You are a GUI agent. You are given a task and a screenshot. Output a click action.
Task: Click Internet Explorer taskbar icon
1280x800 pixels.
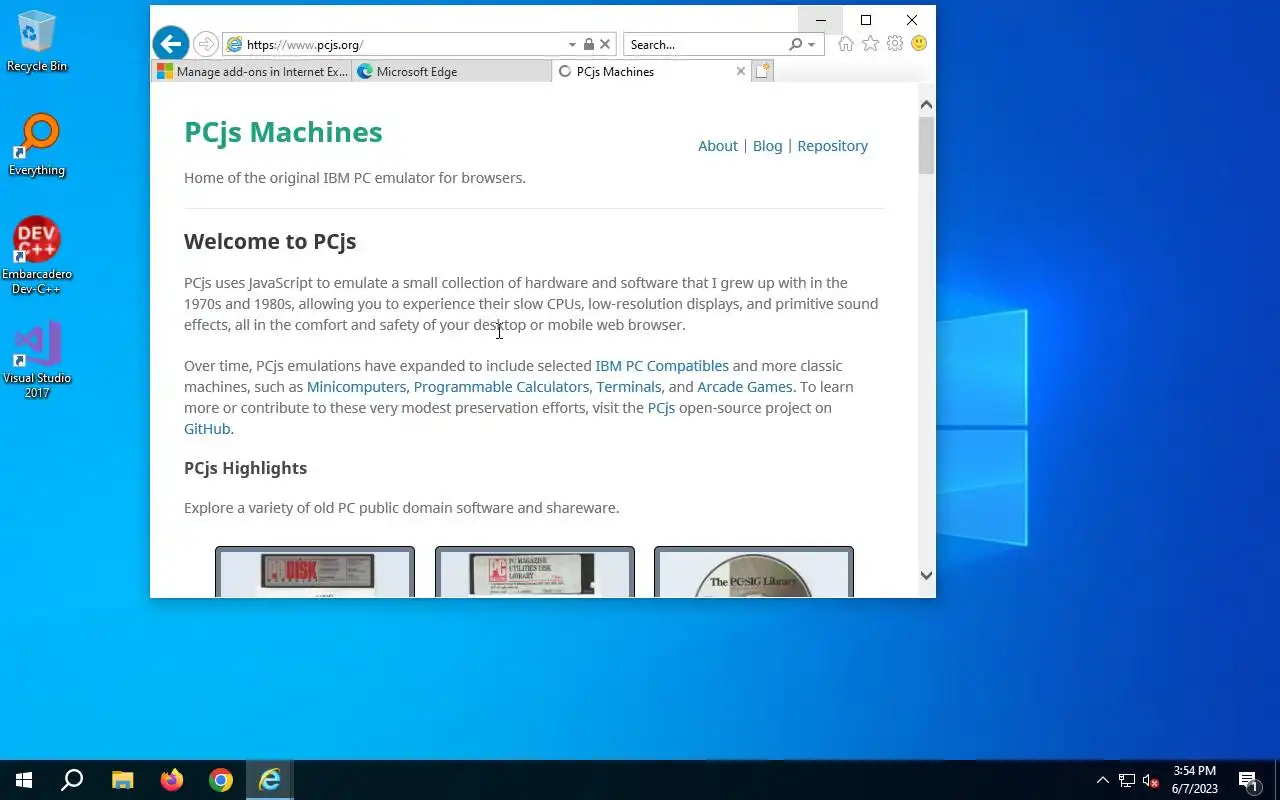click(x=270, y=780)
